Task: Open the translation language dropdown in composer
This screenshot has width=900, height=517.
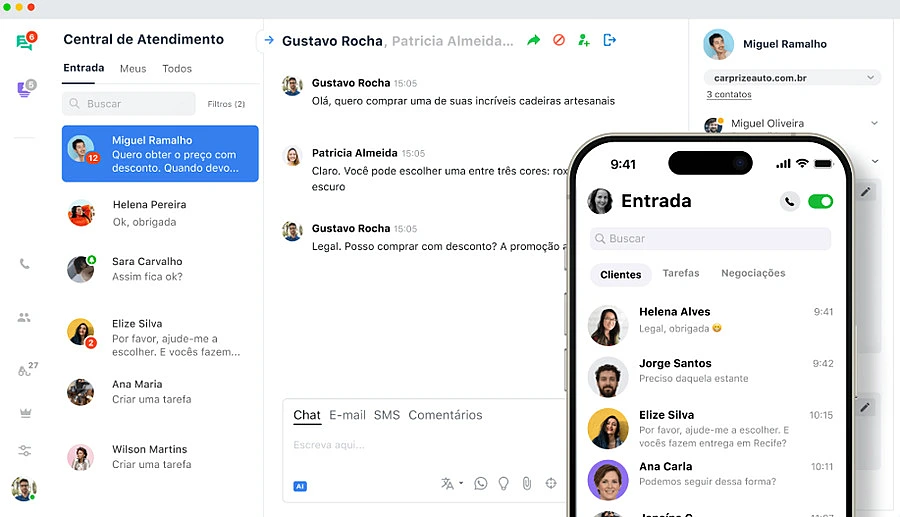Action: [x=451, y=483]
